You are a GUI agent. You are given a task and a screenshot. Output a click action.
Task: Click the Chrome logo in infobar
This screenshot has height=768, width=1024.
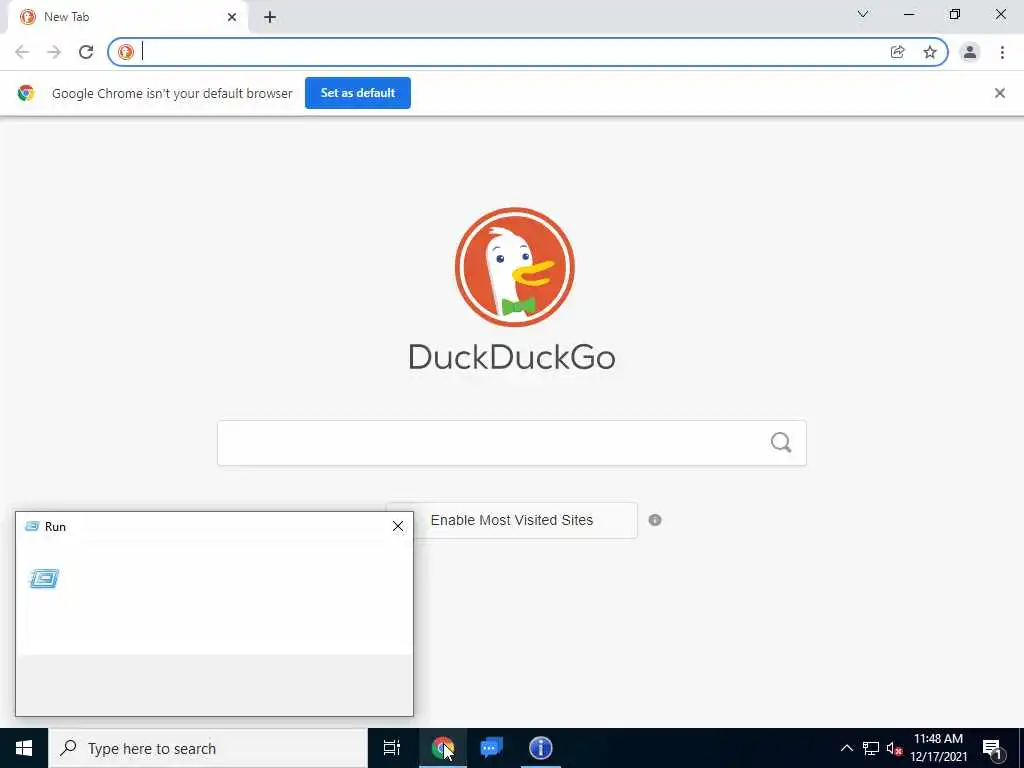[x=26, y=93]
